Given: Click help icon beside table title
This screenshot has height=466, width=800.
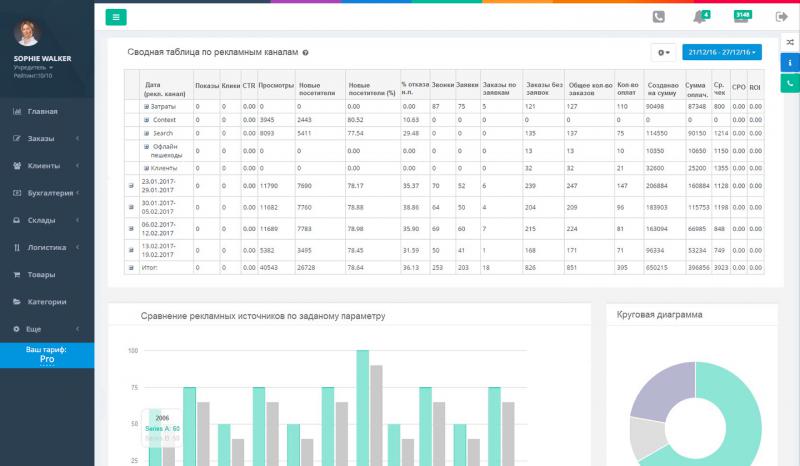Looking at the screenshot, I should pos(305,52).
